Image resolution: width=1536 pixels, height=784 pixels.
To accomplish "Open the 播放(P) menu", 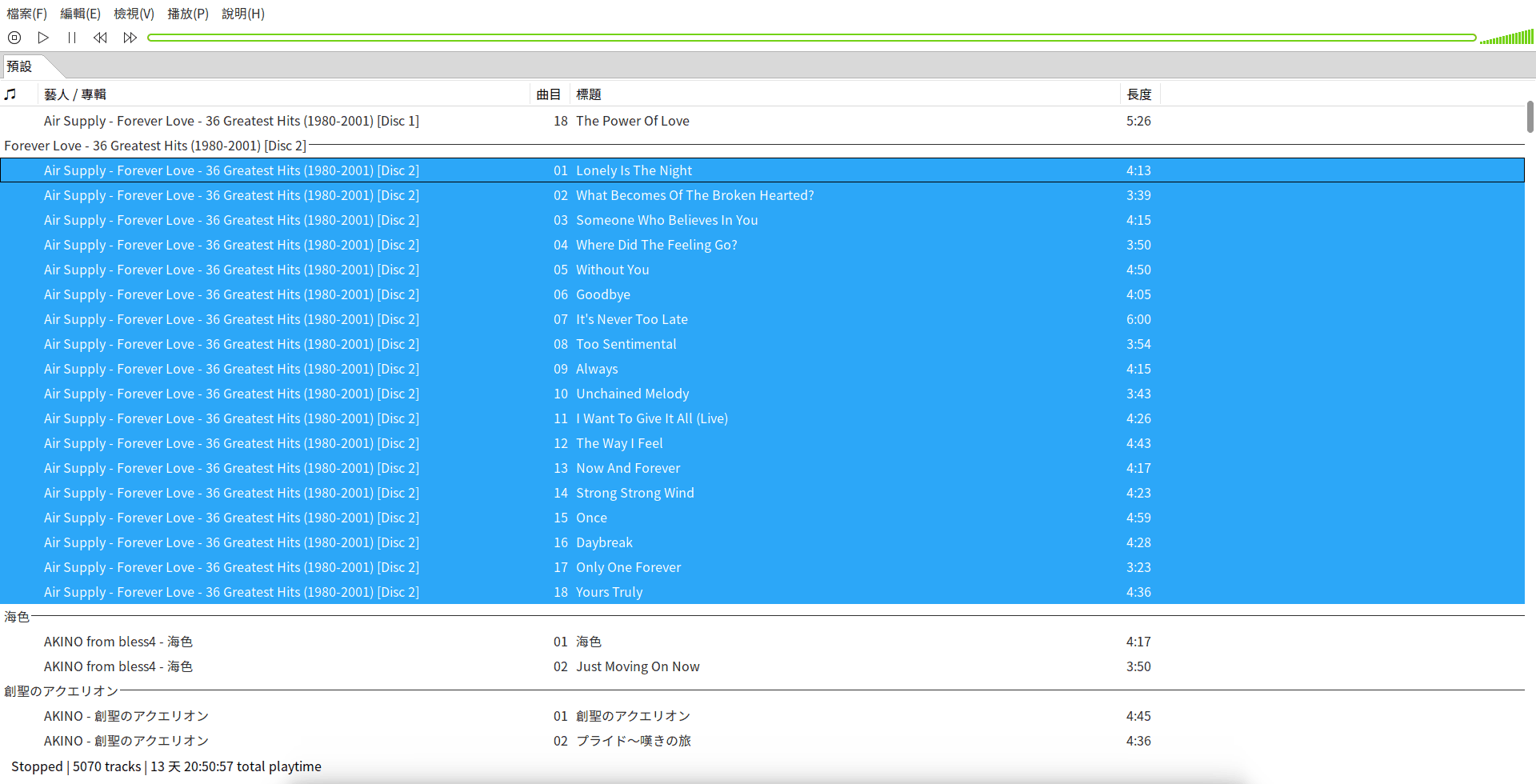I will pos(188,14).
